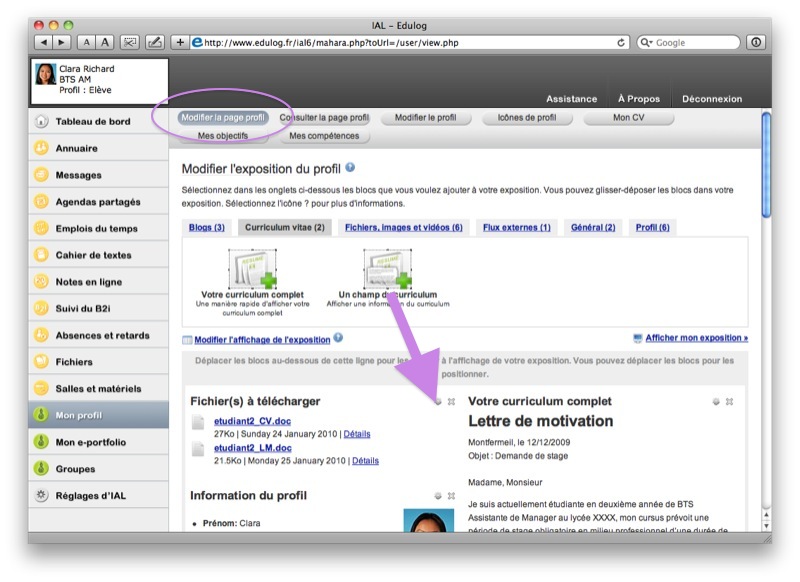Select the Blogs (3) tab
Viewport: 800px width, 582px height.
click(207, 227)
